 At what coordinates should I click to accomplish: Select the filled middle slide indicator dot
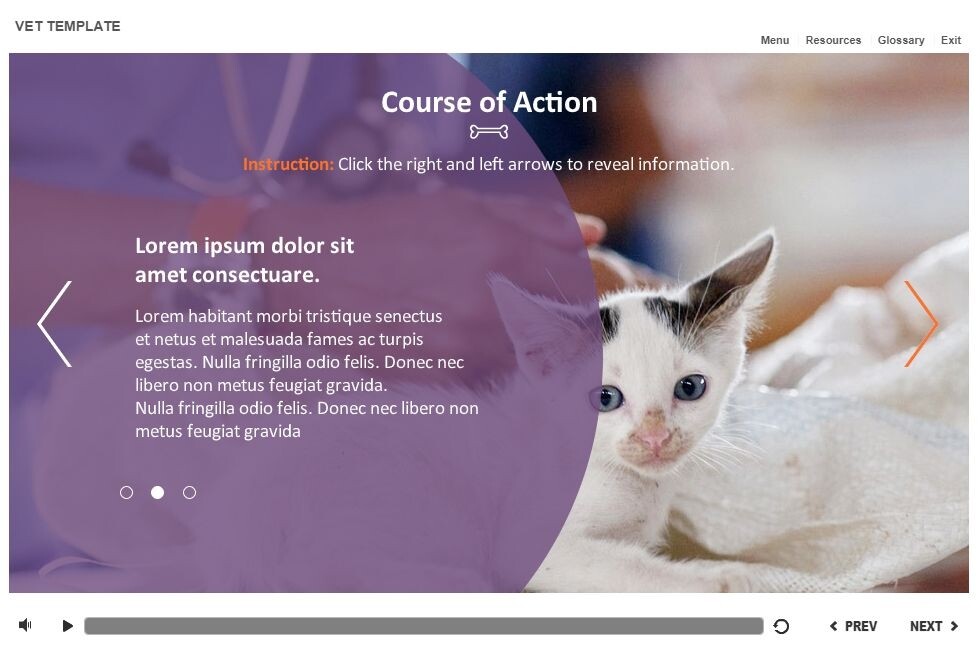[158, 493]
